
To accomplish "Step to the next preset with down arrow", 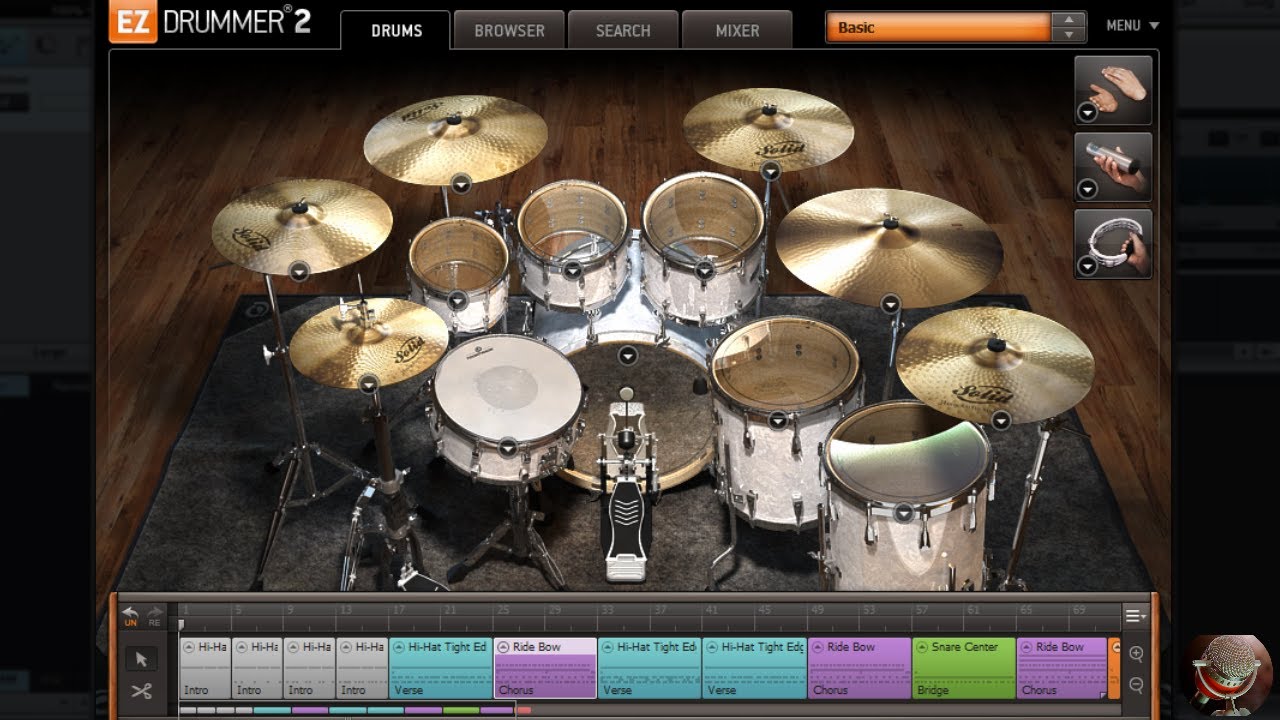I will (1069, 35).
